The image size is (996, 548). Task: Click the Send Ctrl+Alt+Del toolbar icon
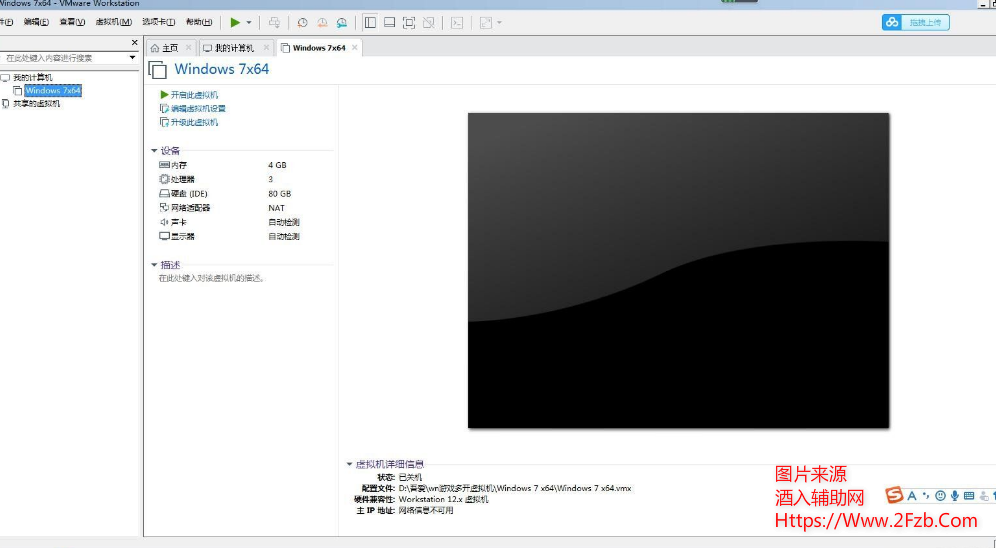click(x=274, y=22)
